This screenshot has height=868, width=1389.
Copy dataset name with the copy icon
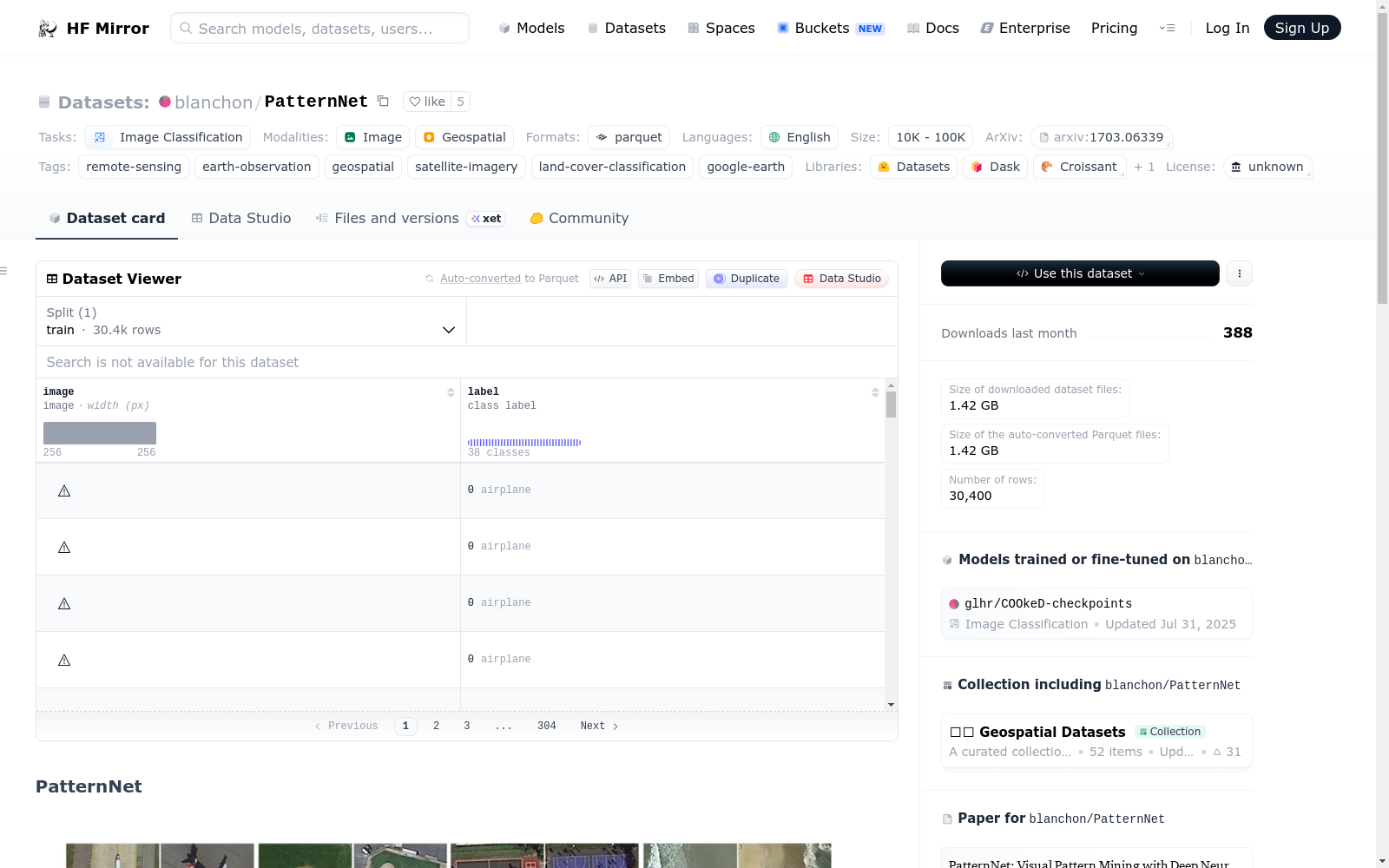click(383, 102)
